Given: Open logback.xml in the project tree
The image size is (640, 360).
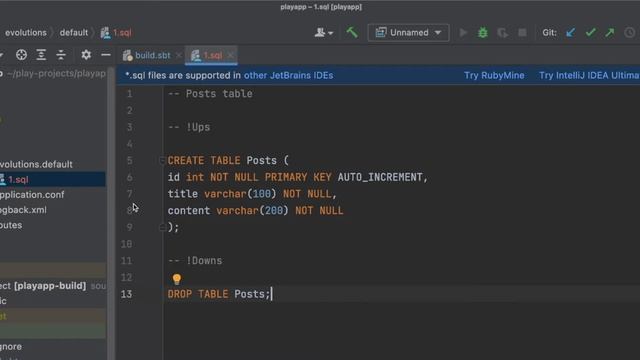Looking at the screenshot, I should pyautogui.click(x=23, y=210).
